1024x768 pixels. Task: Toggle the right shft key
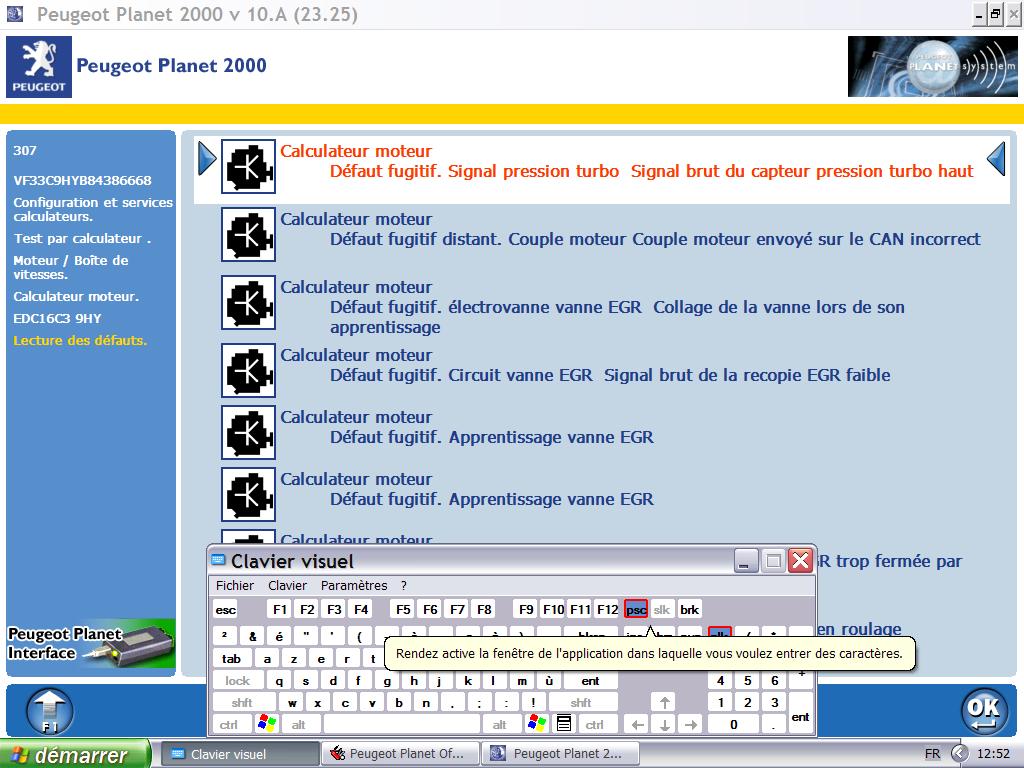pos(581,703)
